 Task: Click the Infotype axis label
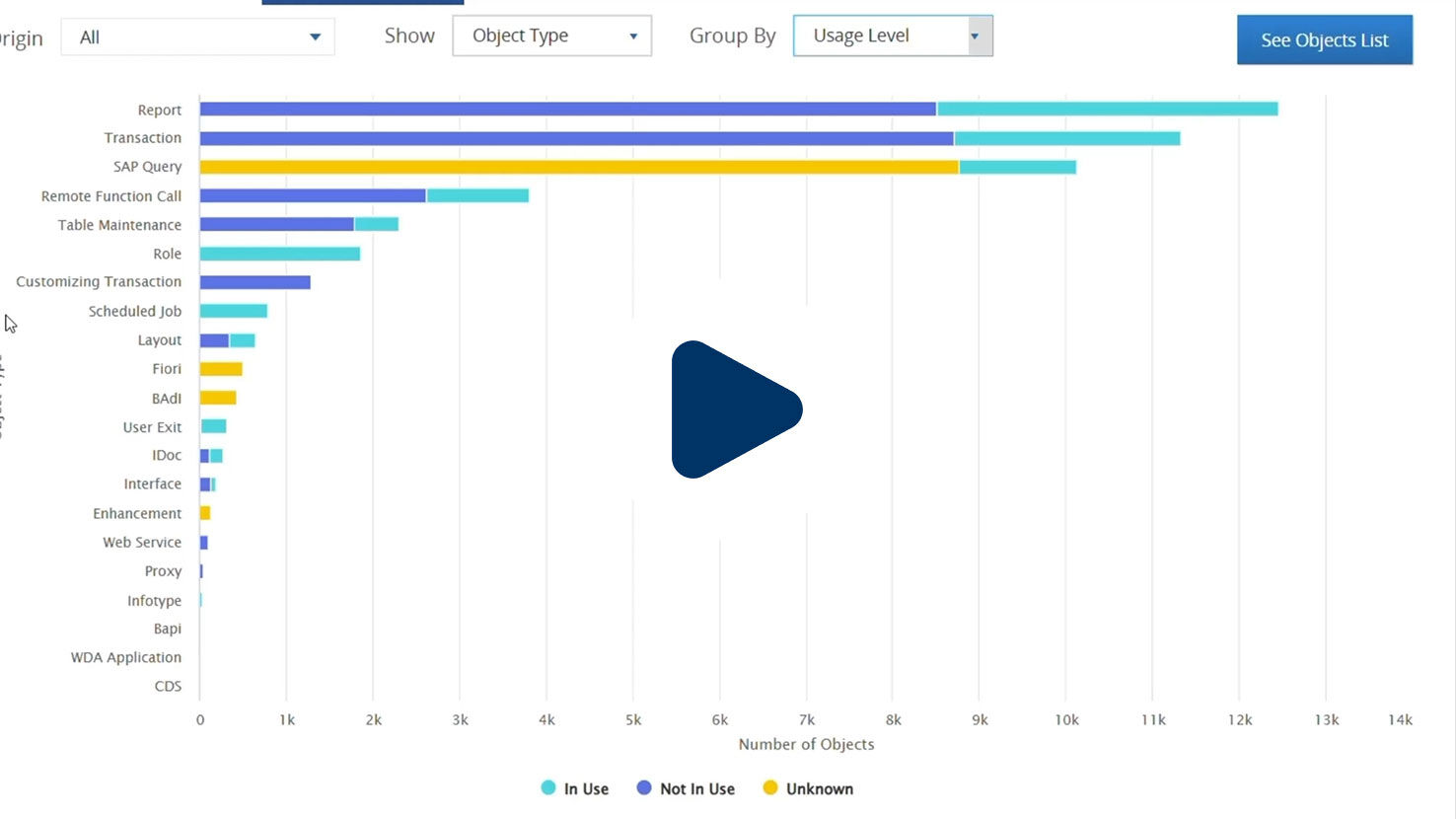click(154, 600)
